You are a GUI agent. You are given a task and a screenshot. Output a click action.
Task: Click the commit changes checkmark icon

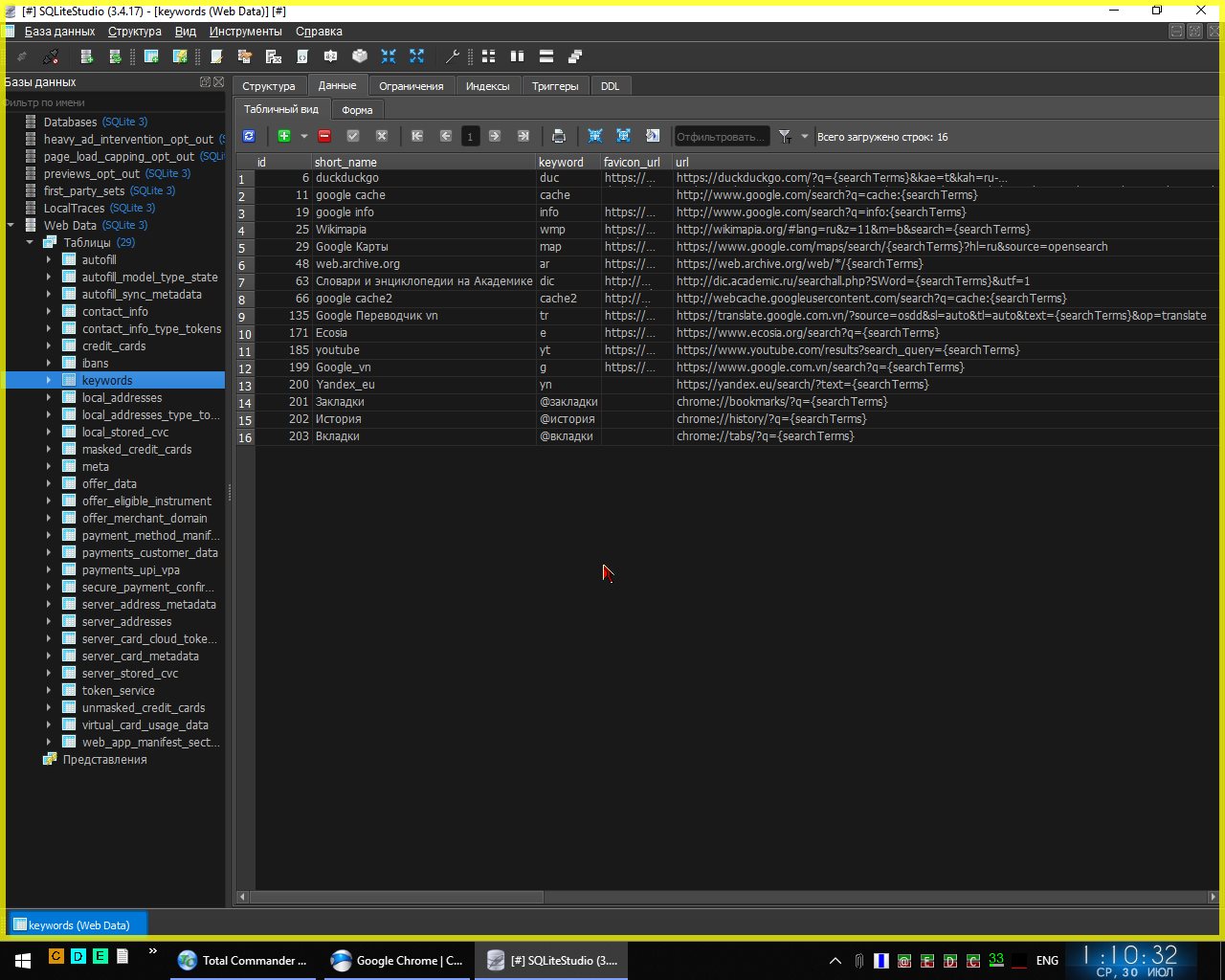(353, 137)
